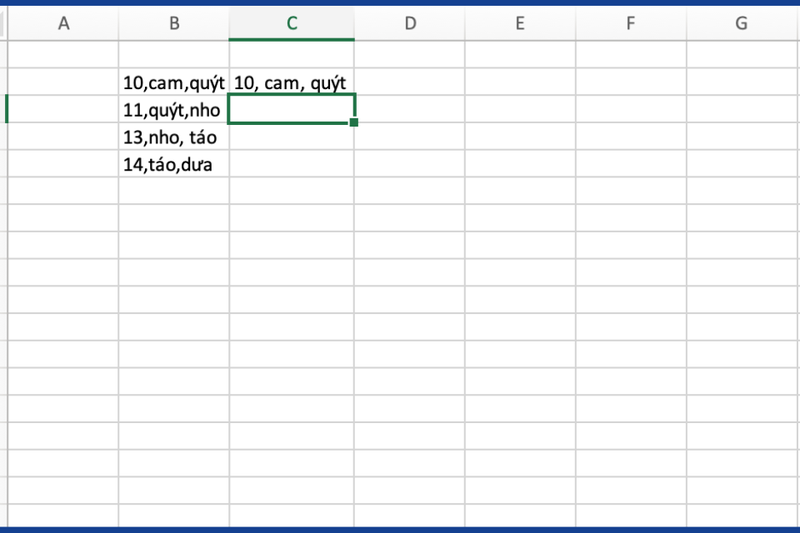Click cell containing "14,táo,dưa"

pos(174,164)
